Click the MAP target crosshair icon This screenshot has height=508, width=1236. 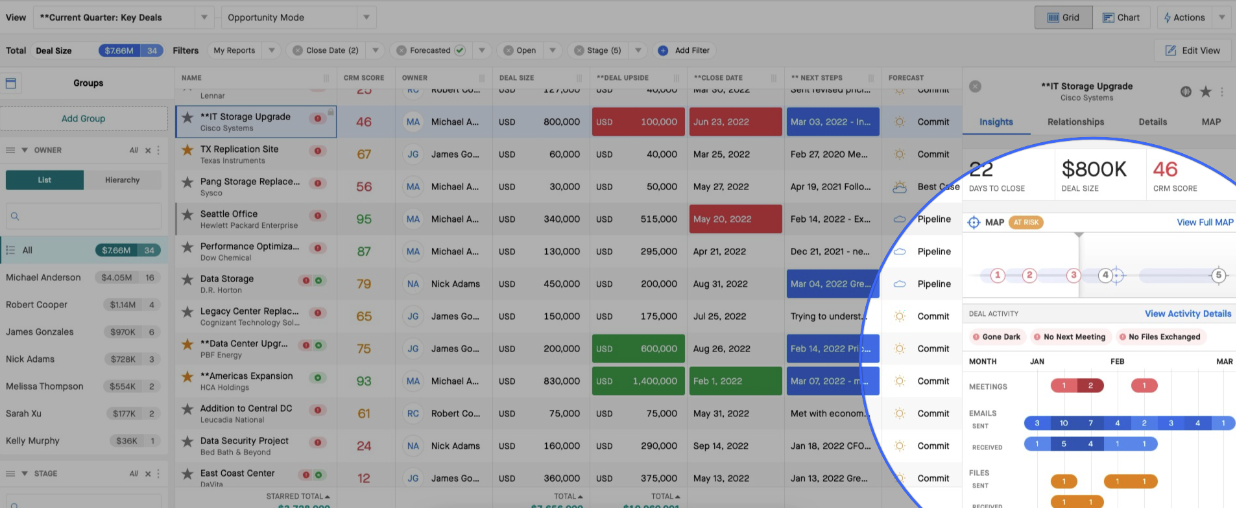[x=974, y=222]
